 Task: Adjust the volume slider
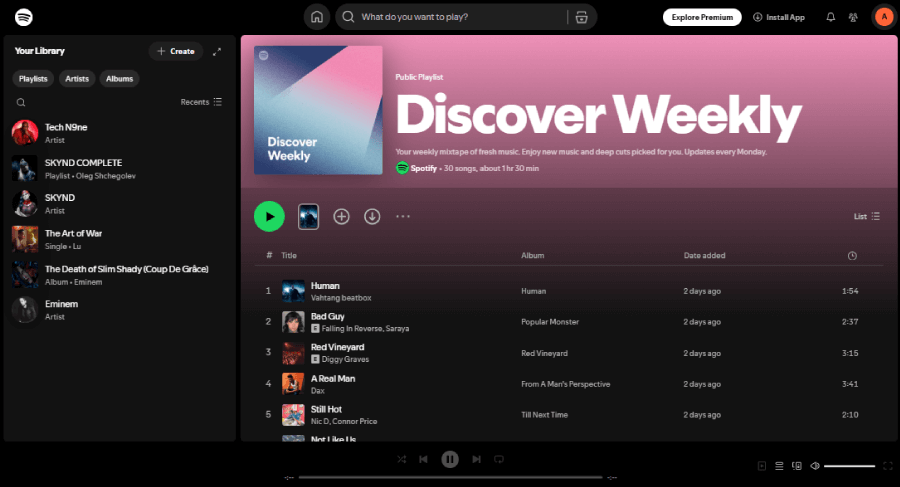849,466
